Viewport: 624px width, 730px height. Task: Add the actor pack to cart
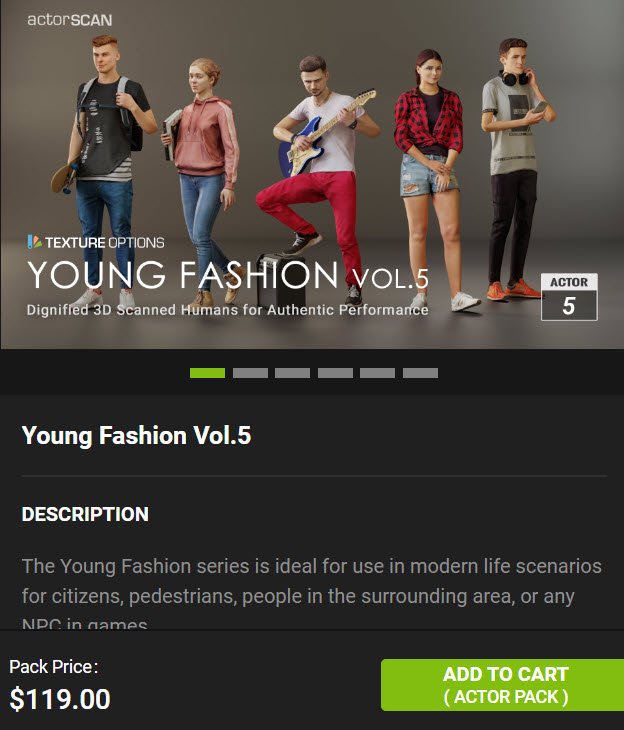(502, 685)
